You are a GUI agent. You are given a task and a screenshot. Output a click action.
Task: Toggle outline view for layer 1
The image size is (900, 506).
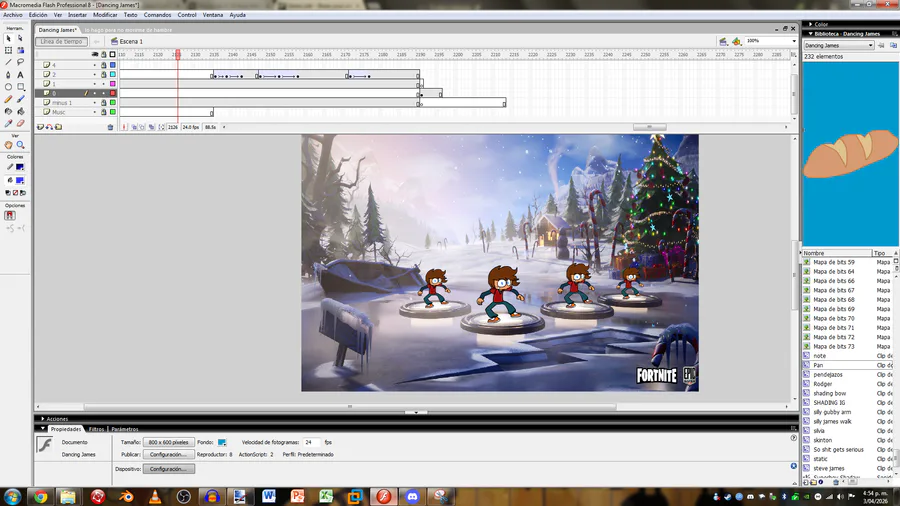[x=113, y=84]
